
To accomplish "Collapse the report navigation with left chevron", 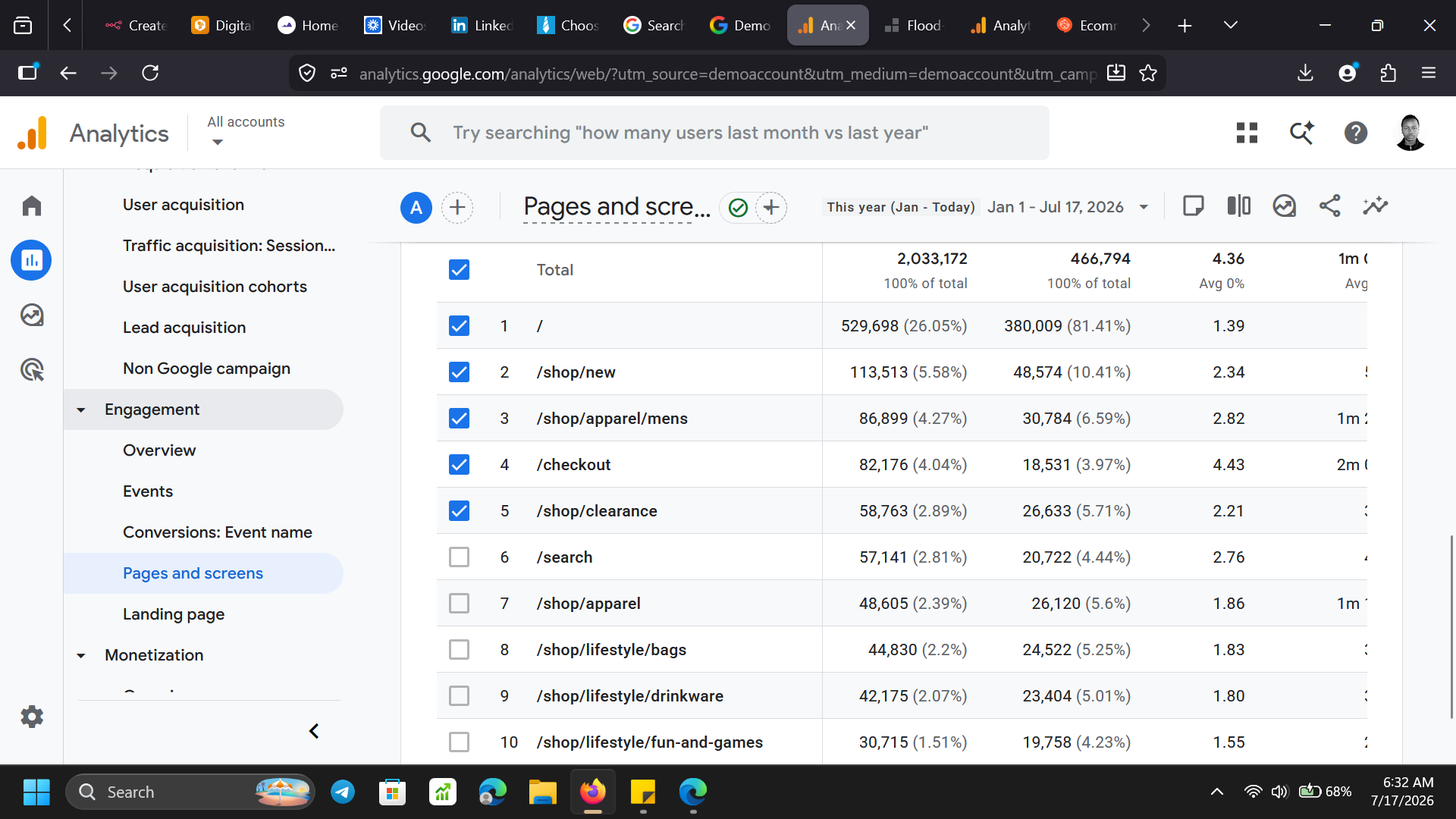I will click(x=314, y=731).
